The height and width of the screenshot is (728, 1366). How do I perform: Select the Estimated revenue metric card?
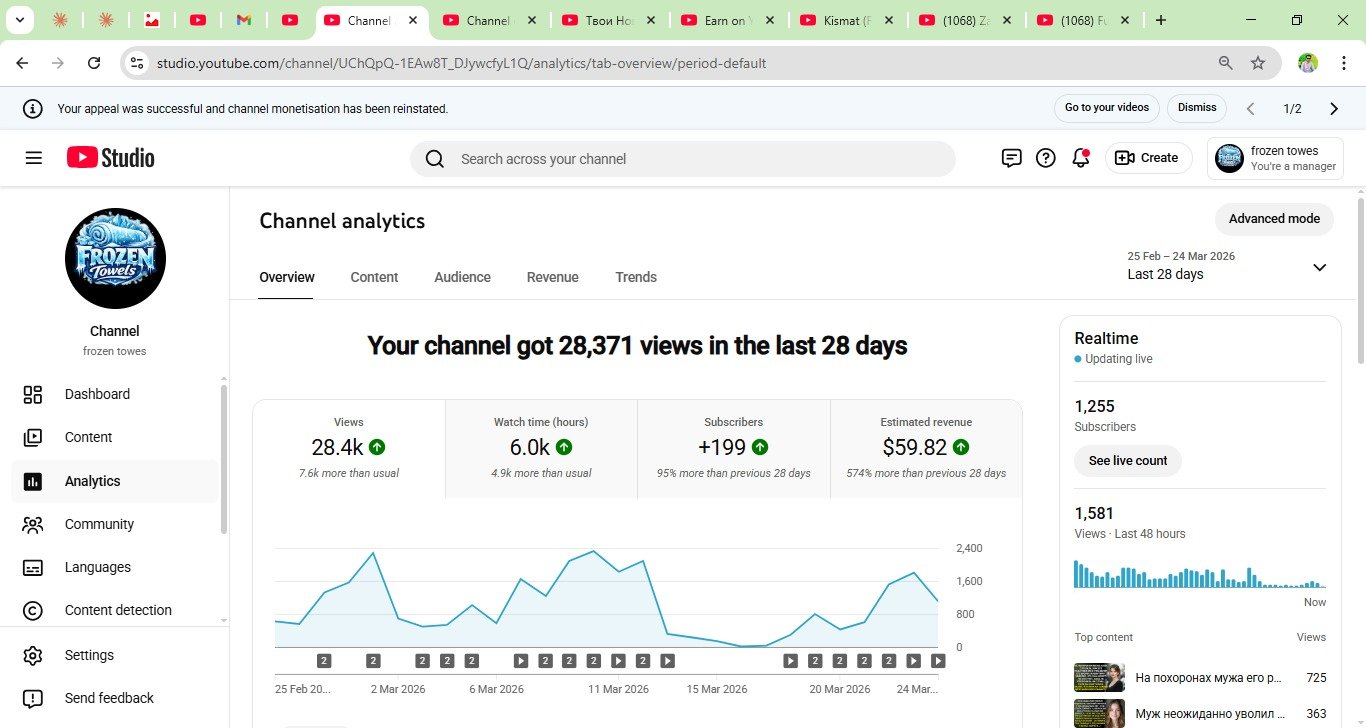point(926,448)
